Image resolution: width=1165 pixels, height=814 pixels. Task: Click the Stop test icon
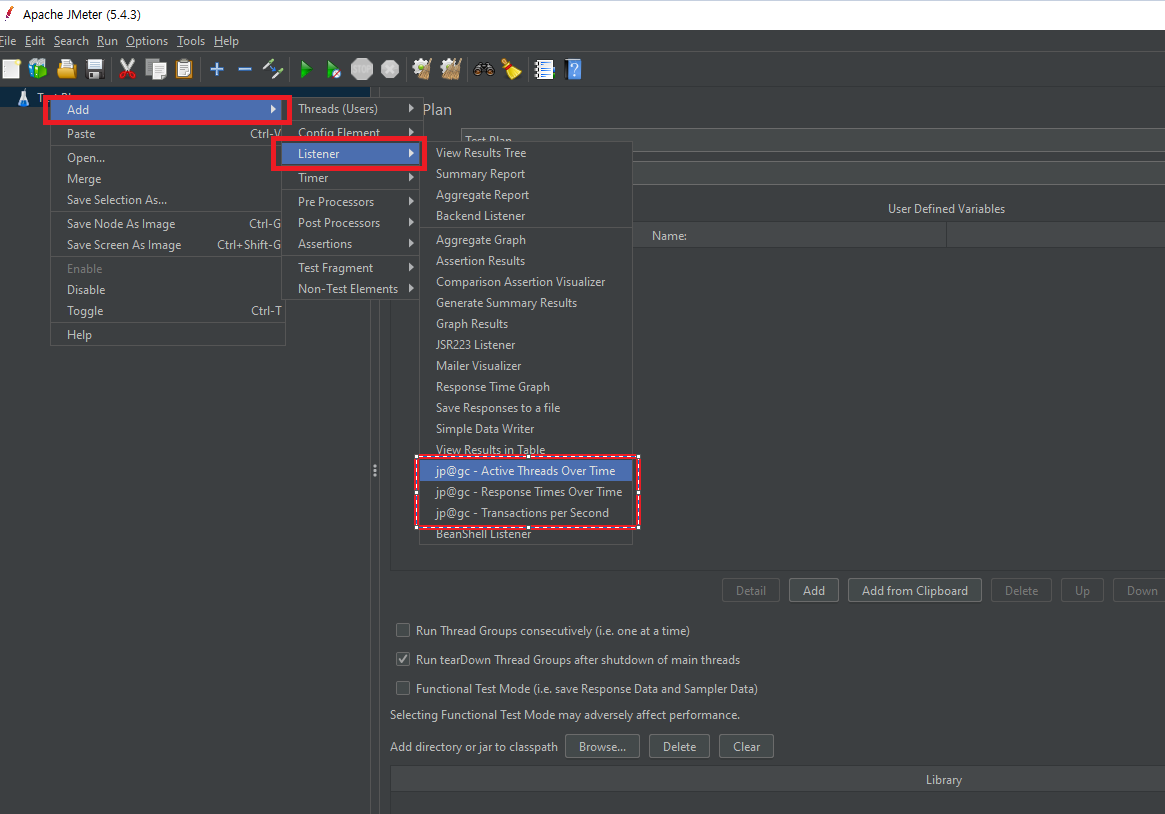[x=362, y=69]
